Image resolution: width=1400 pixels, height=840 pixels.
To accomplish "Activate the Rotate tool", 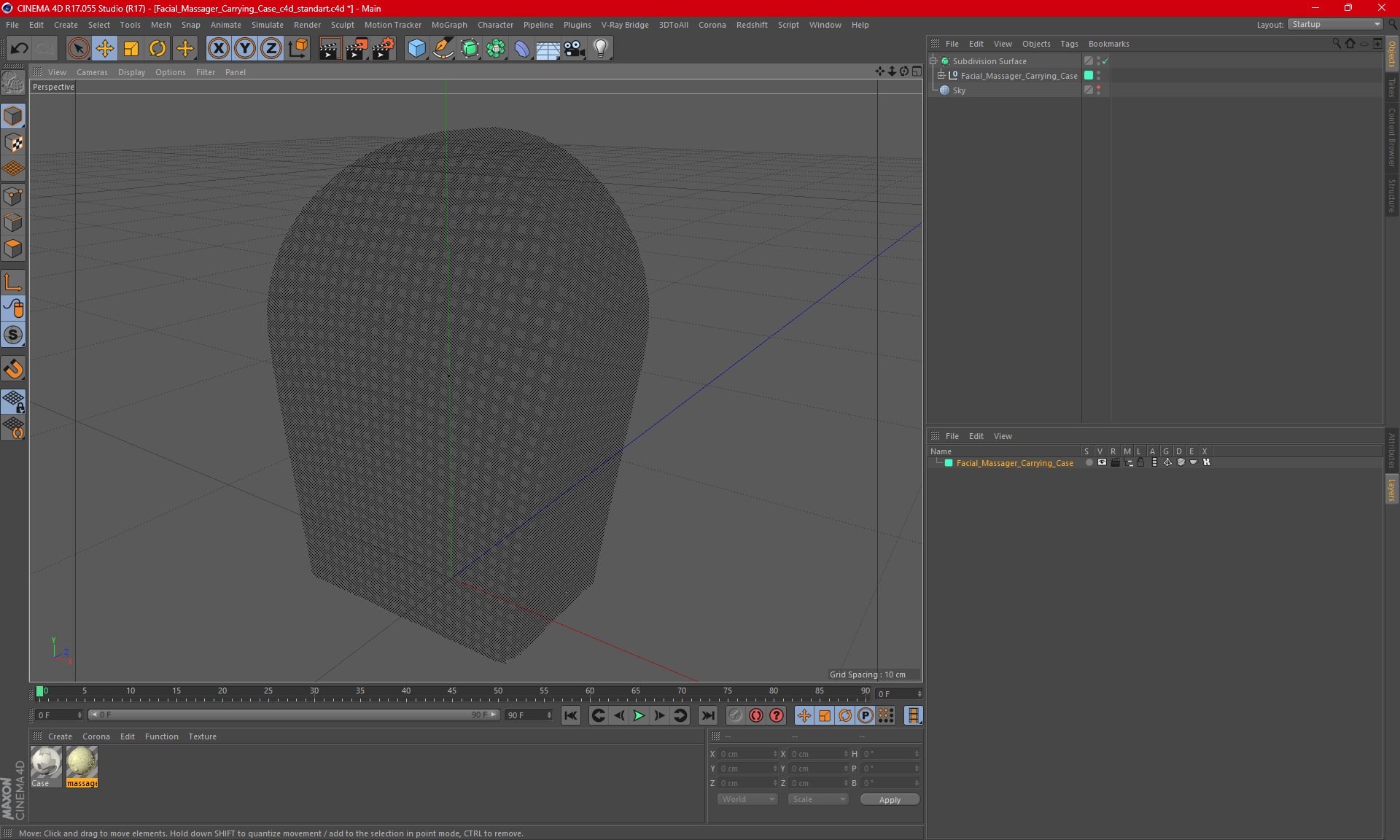I will pyautogui.click(x=157, y=48).
